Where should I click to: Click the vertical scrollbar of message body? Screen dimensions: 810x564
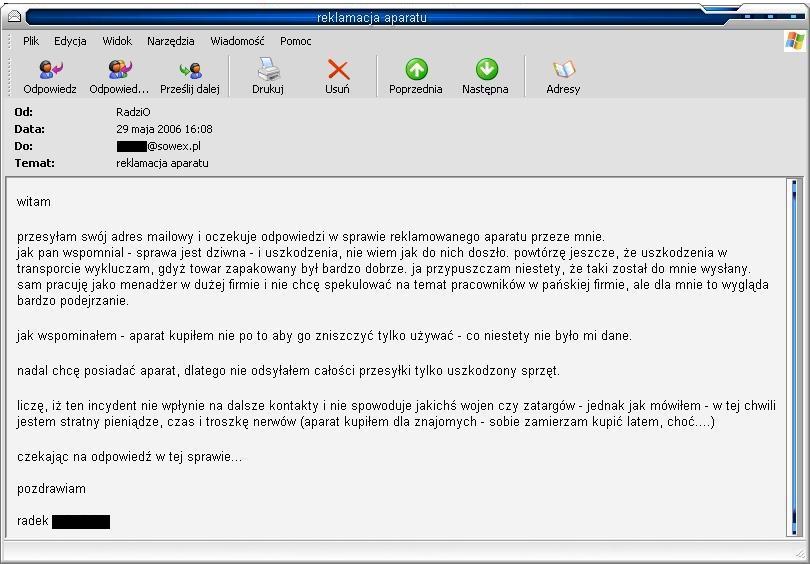[794, 357]
